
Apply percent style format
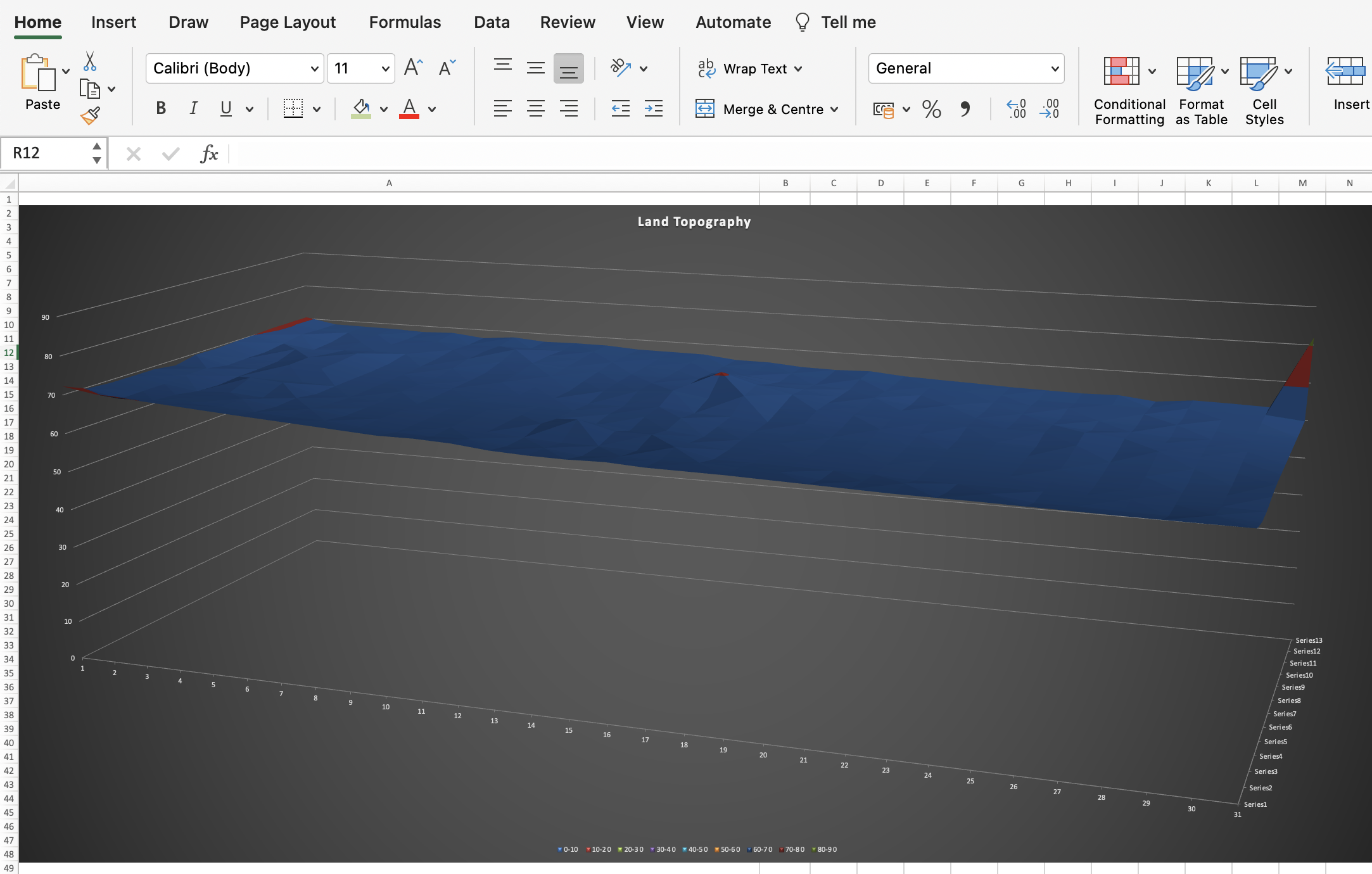click(931, 110)
